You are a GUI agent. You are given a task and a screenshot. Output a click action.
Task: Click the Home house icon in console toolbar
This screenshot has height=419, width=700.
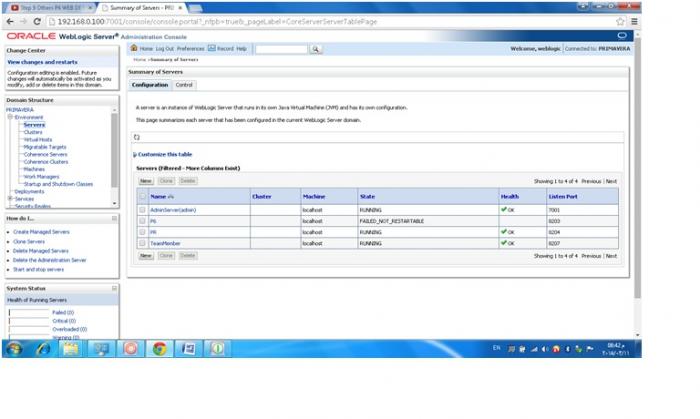click(134, 48)
